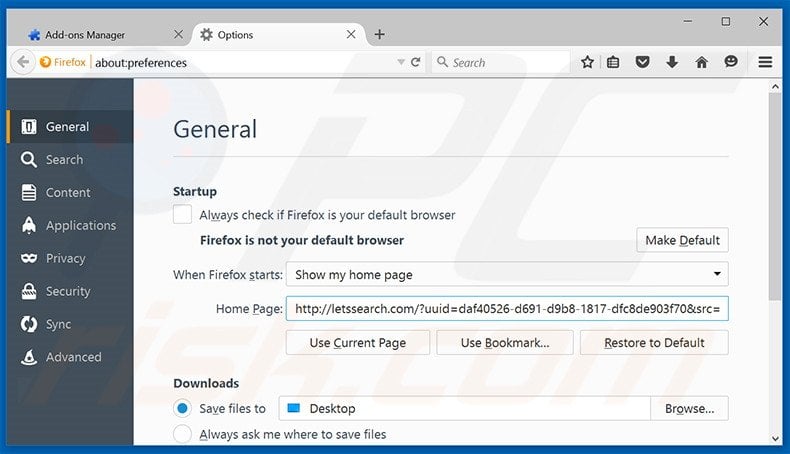Open the Applications preferences section
The height and width of the screenshot is (454, 790).
pyautogui.click(x=70, y=225)
